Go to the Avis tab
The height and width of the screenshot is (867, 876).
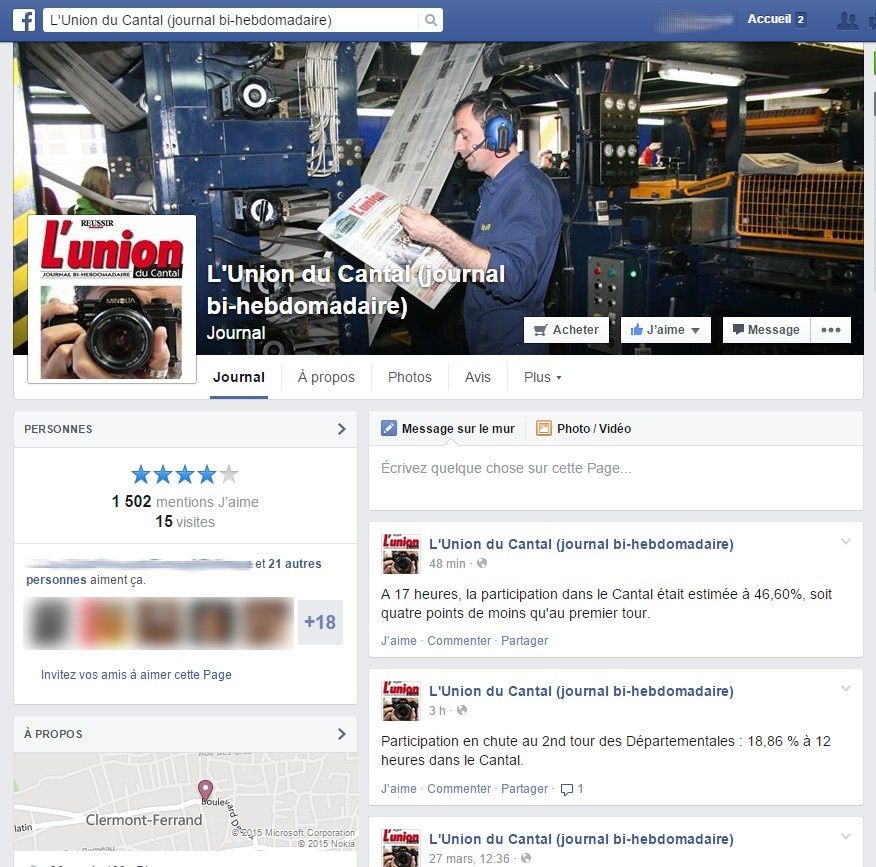coord(478,377)
